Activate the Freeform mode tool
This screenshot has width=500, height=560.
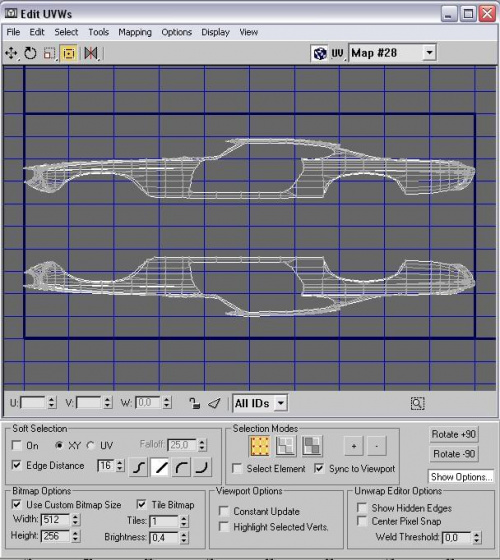pos(69,54)
